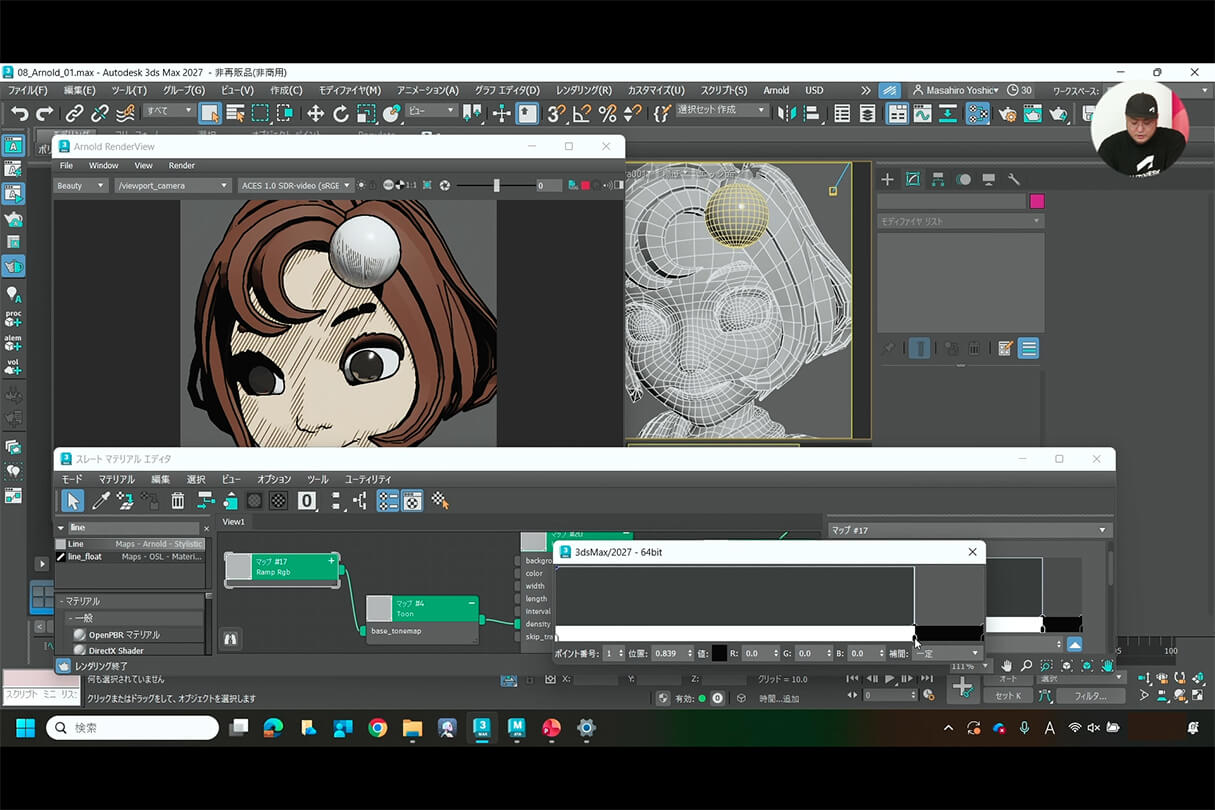1215x810 pixels.
Task: Open the Beauty AOV dropdown in RenderView
Action: (81, 185)
